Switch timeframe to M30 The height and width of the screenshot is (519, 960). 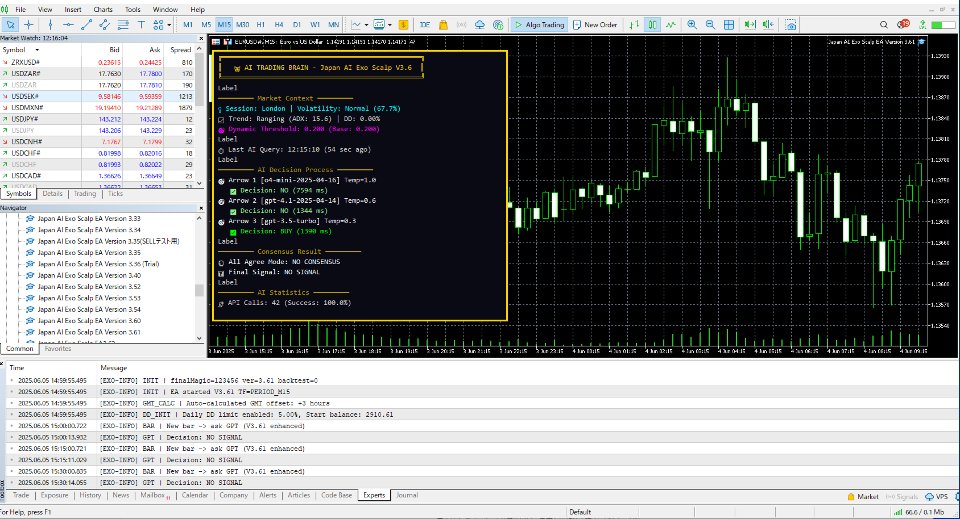pyautogui.click(x=242, y=24)
